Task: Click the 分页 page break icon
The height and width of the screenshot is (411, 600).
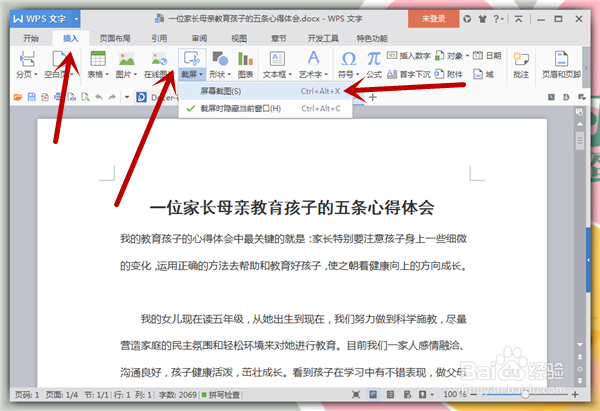Action: click(x=27, y=59)
